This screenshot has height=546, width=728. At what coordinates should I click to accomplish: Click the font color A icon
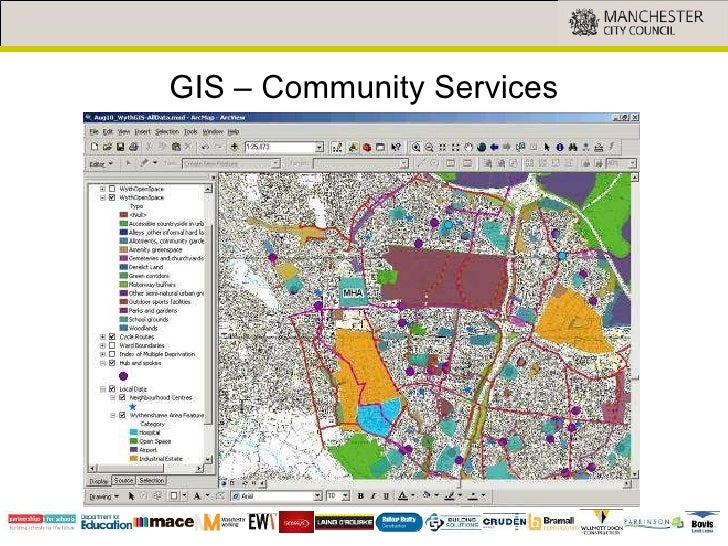(403, 496)
